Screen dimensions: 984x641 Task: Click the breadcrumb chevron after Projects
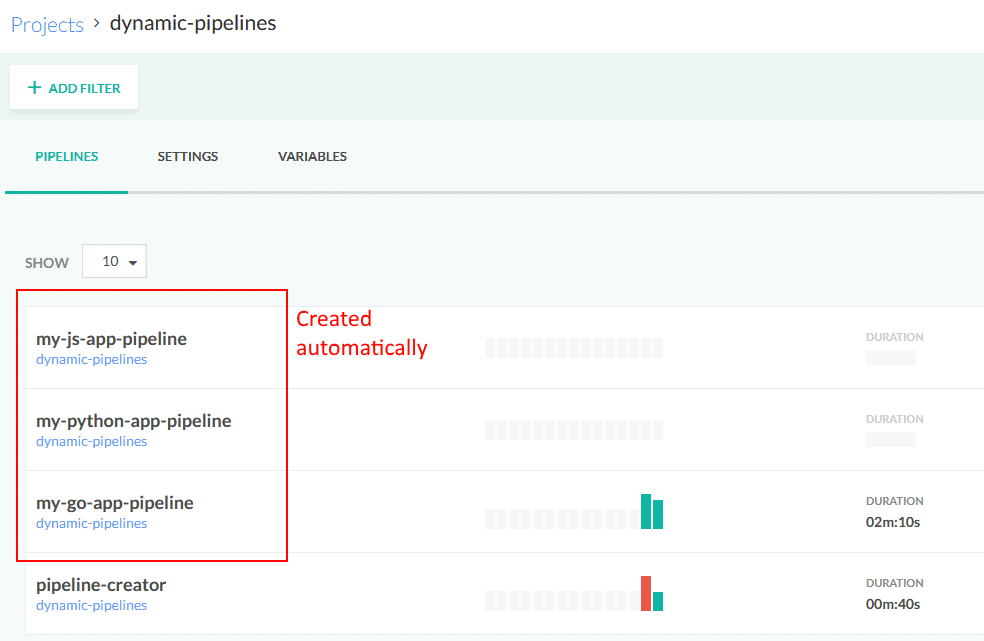97,23
